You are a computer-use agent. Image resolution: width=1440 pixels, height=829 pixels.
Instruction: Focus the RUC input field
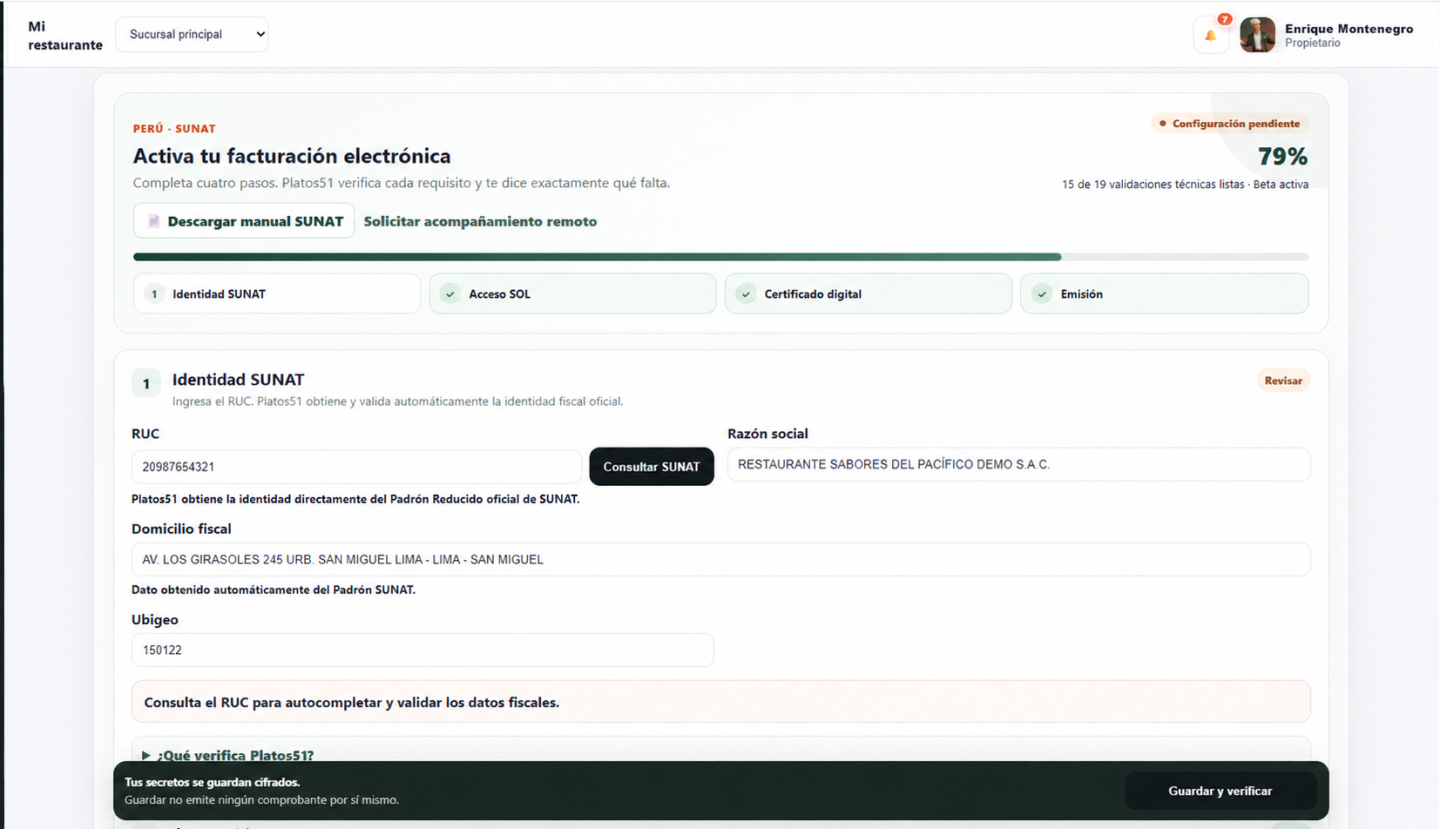[x=357, y=466]
